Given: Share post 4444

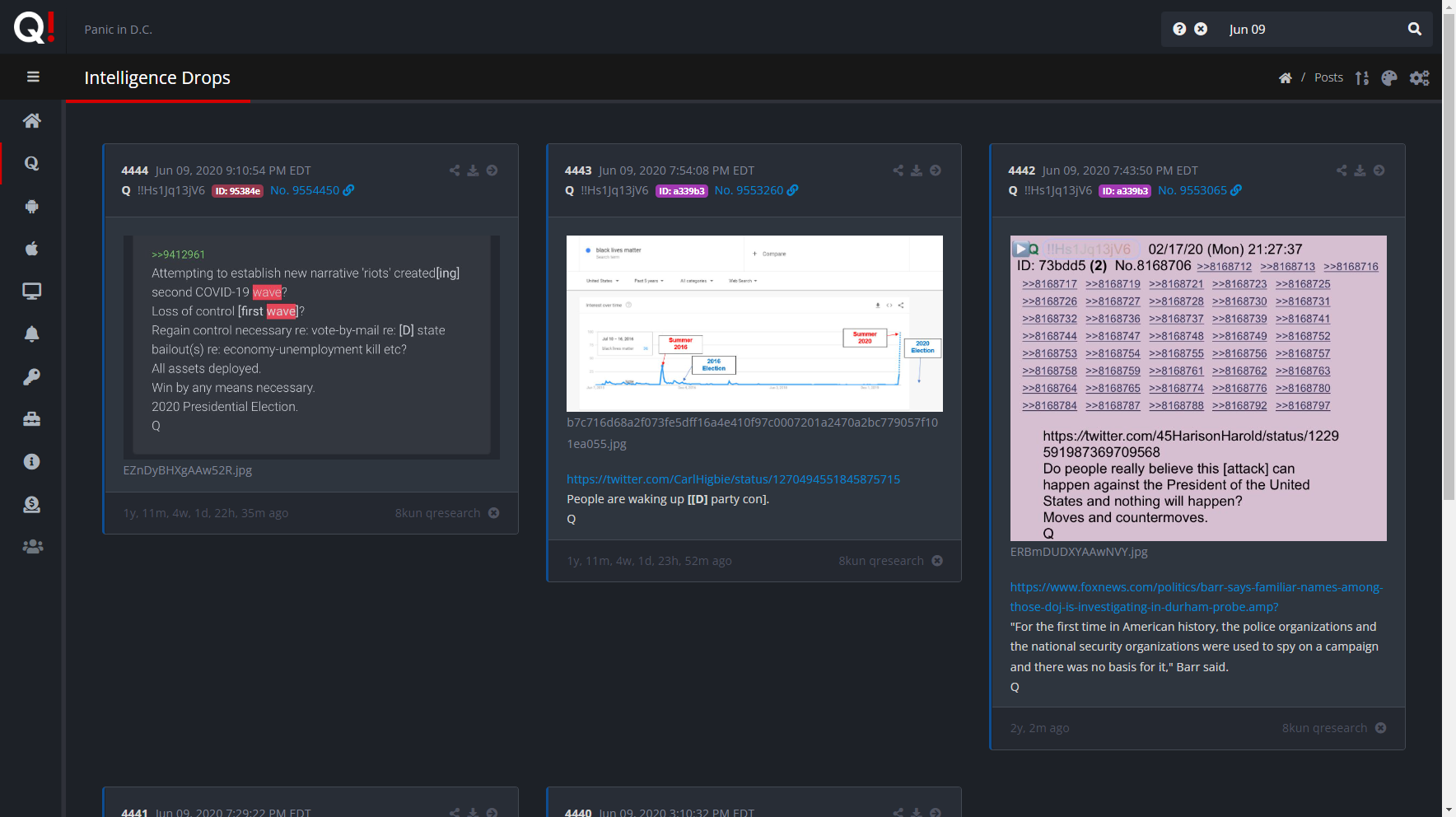Looking at the screenshot, I should coord(455,170).
